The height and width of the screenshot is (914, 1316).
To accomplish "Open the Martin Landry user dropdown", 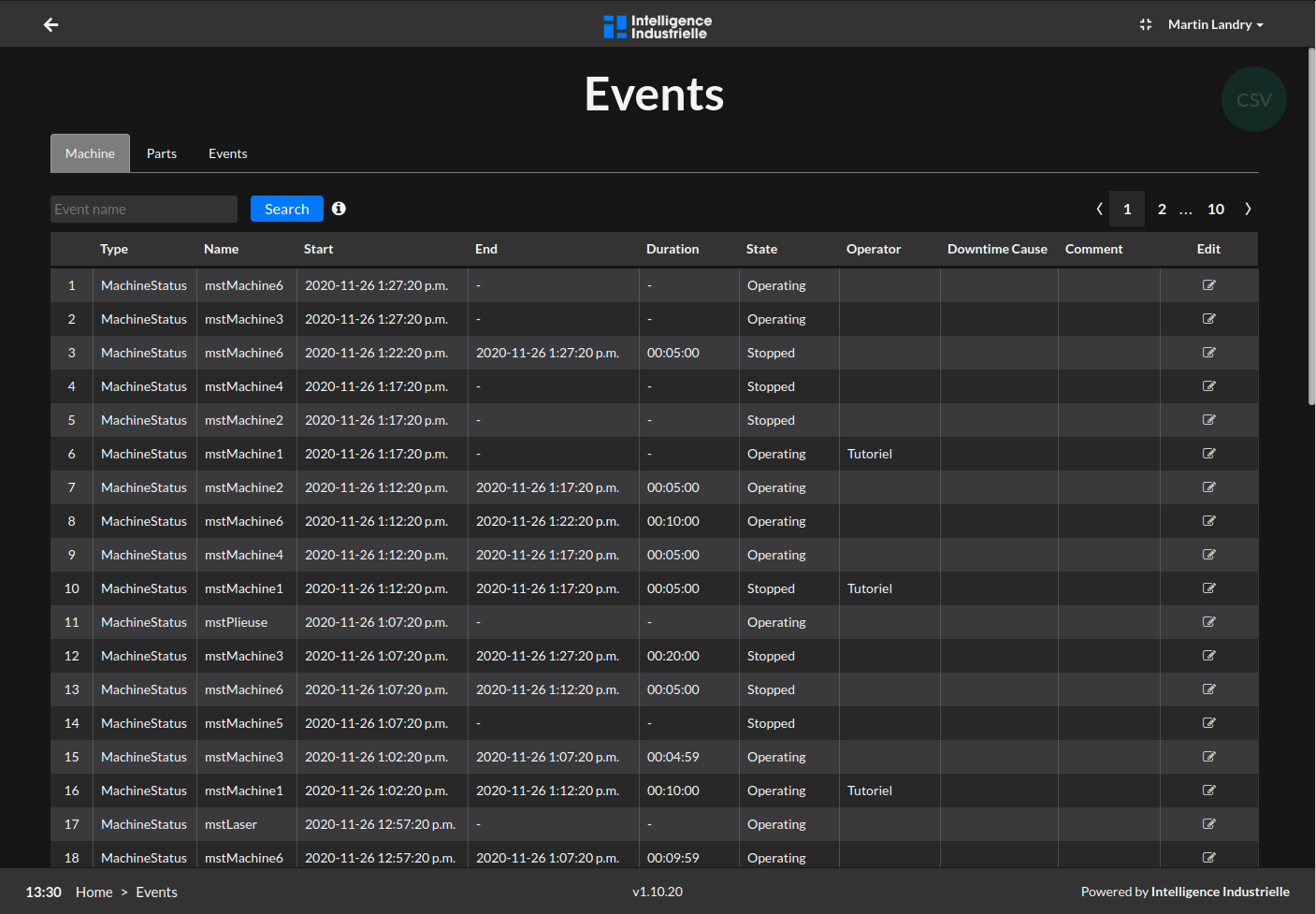I will [1215, 24].
